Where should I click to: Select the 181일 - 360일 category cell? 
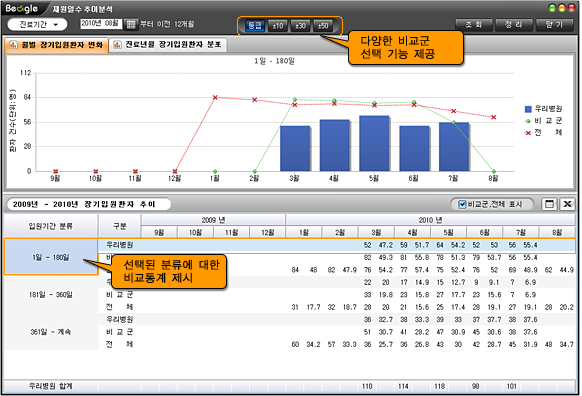coord(51,294)
